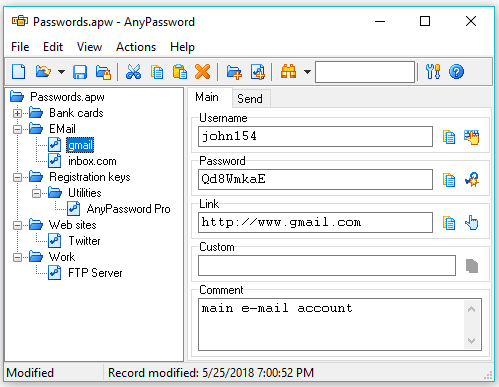499x387 pixels.
Task: Open the File menu
Action: point(20,47)
